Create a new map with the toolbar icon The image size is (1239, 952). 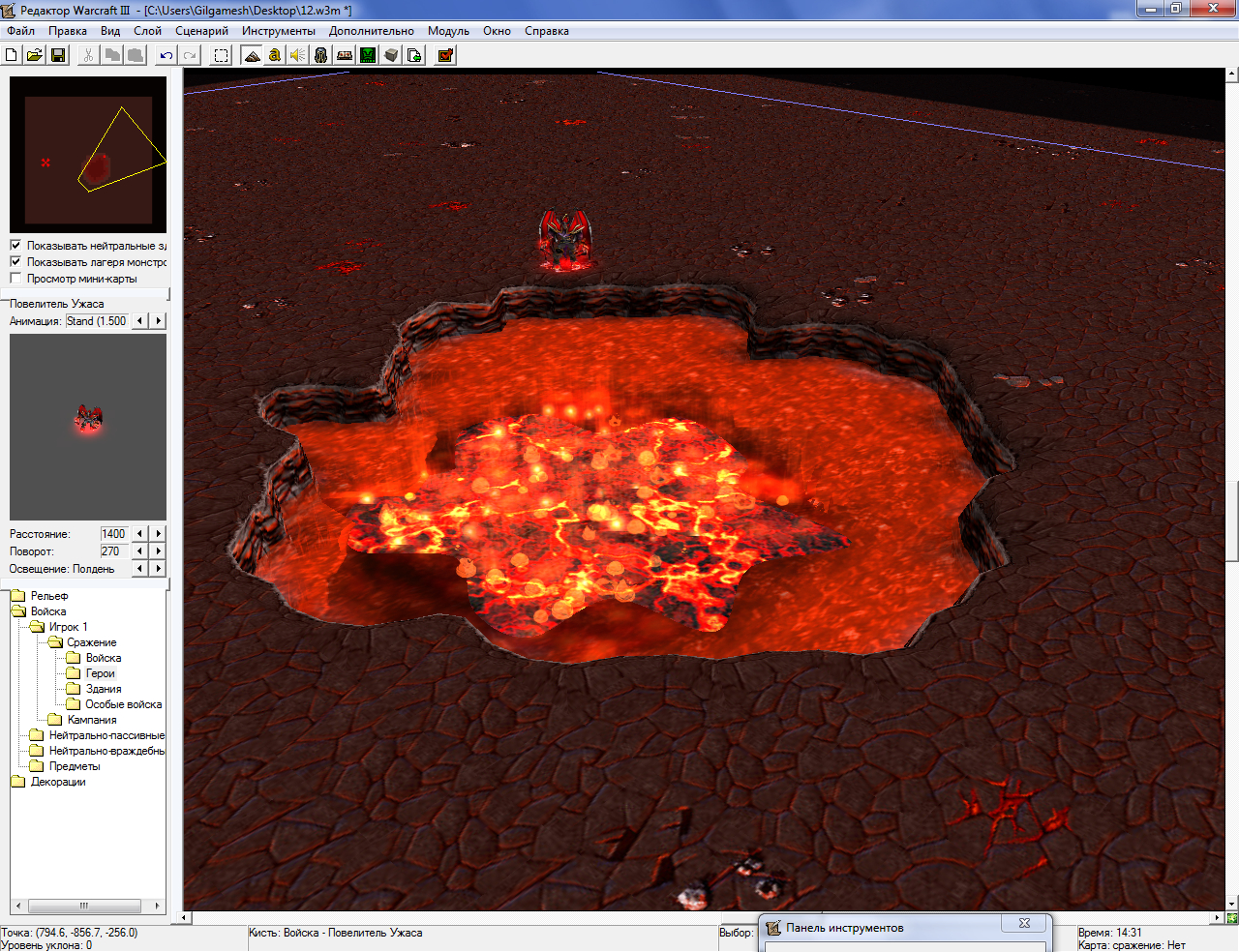[x=12, y=55]
